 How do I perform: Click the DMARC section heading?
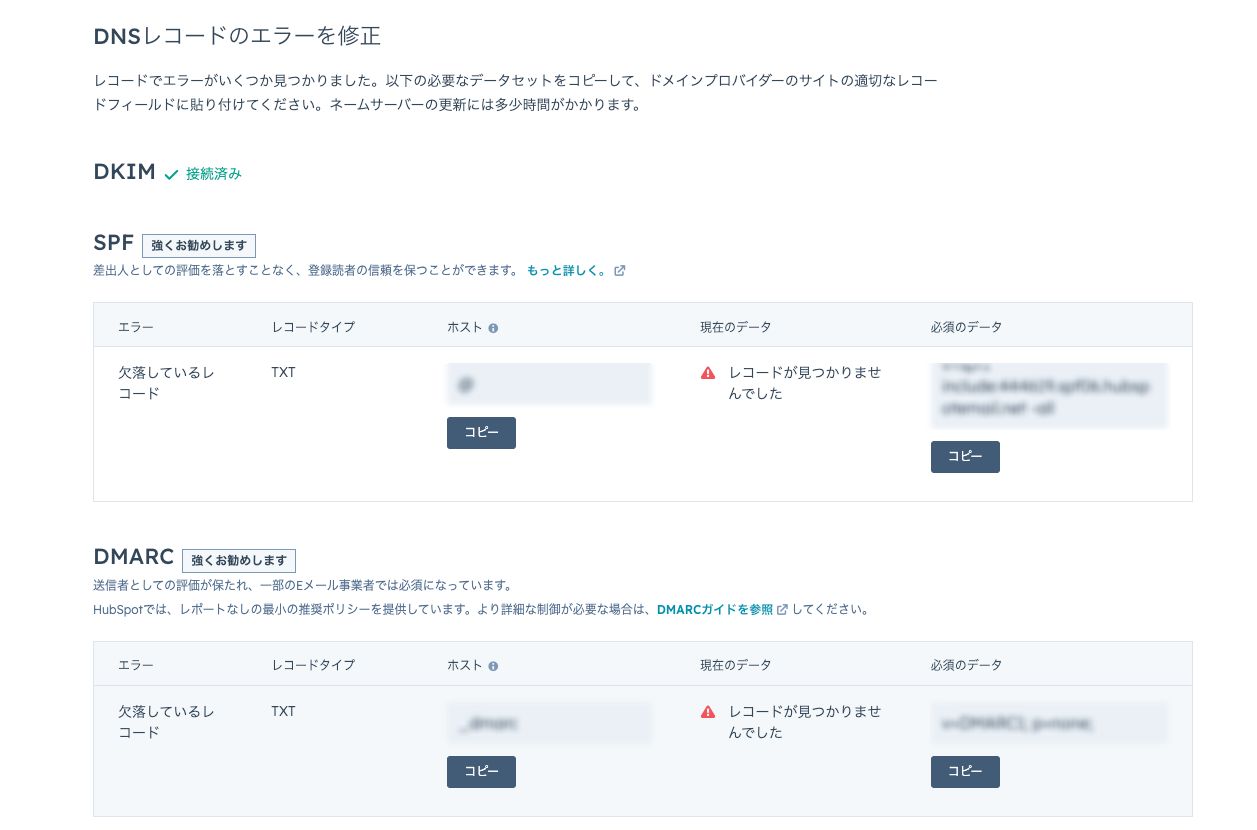click(x=134, y=557)
